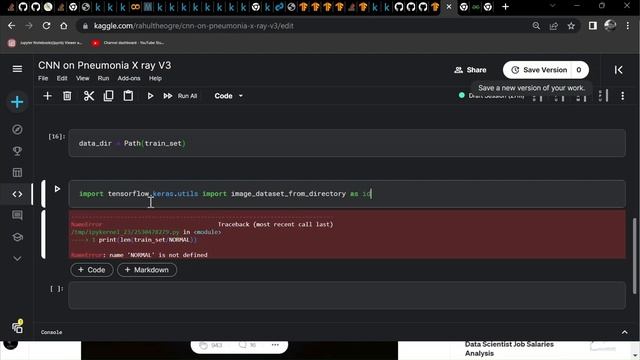Toggle browser side panel icon
Screen dimensions: 640x360
[593, 26]
